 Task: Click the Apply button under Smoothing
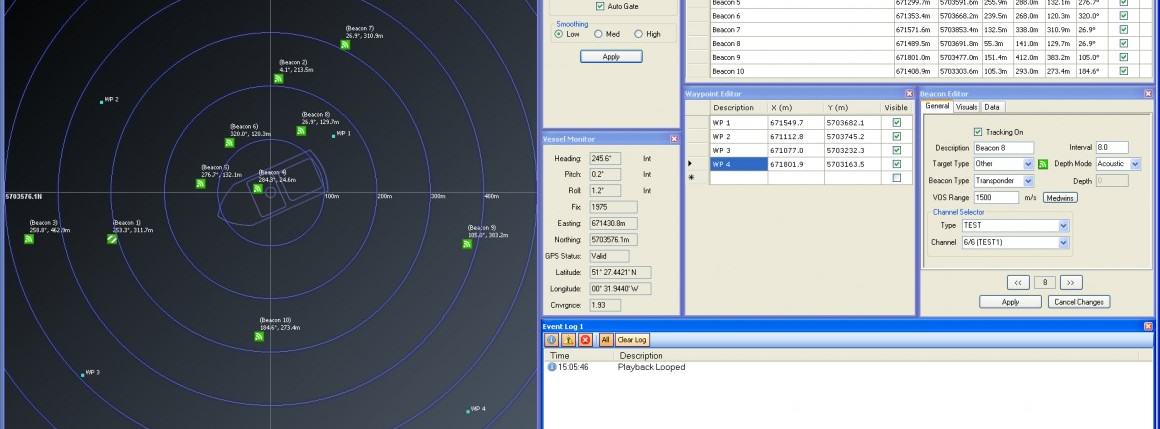611,57
